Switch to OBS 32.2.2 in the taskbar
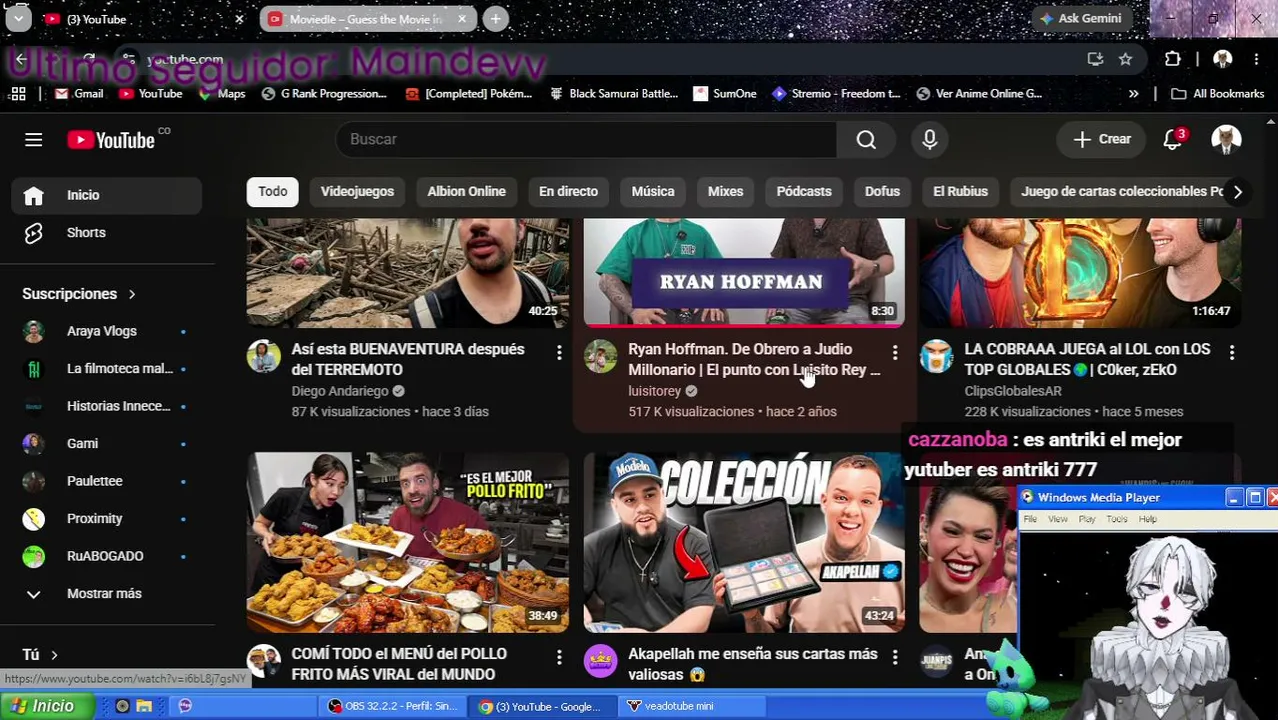 click(392, 706)
